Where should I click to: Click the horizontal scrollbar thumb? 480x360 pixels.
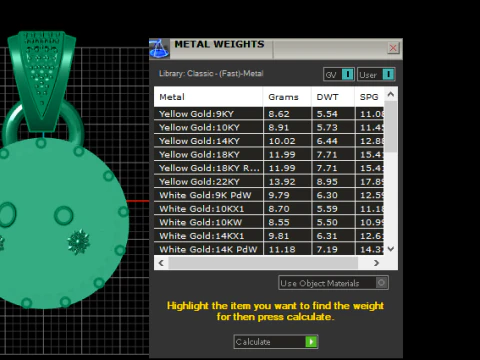[x=263, y=263]
